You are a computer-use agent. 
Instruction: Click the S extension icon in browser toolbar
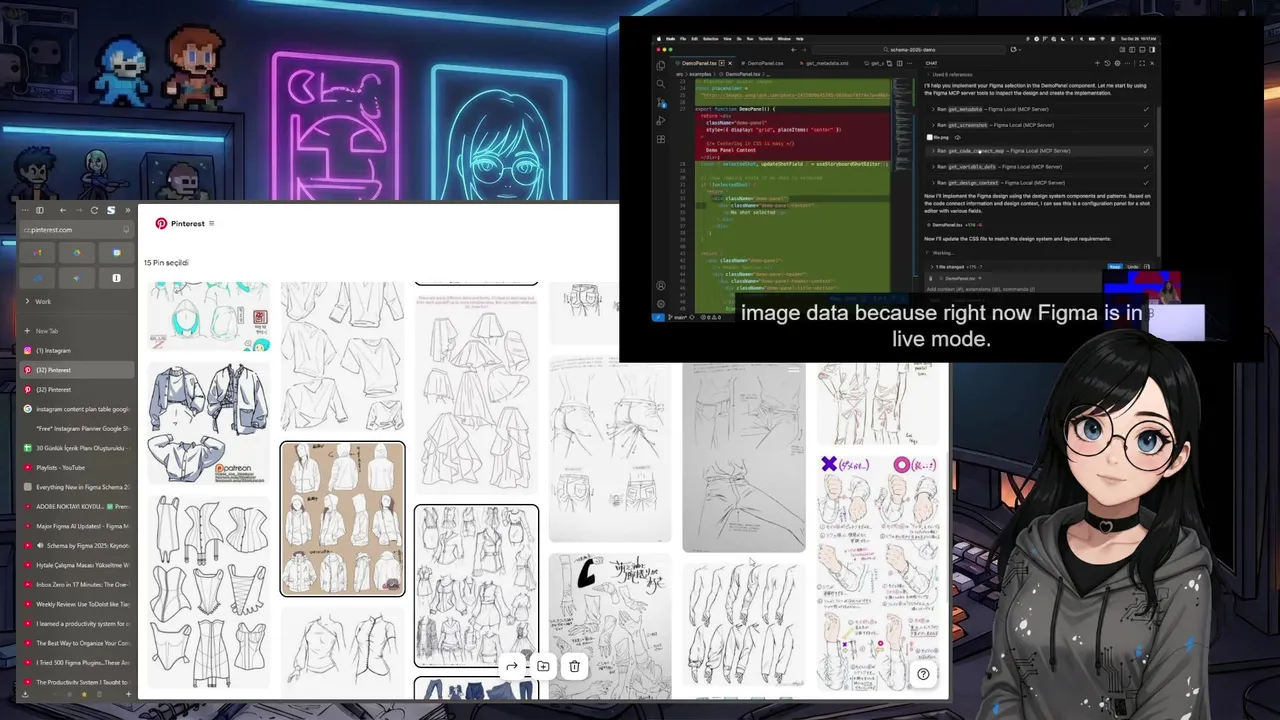click(x=111, y=210)
